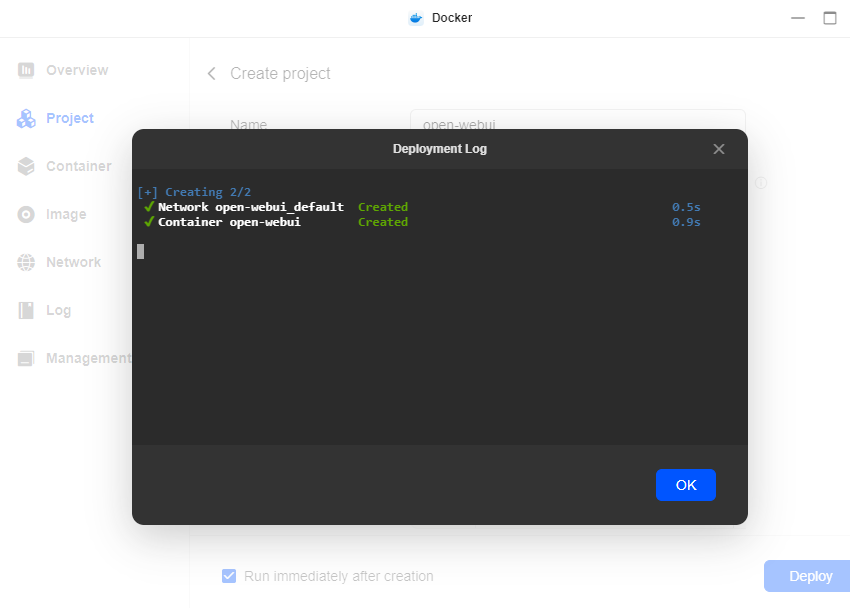The image size is (850, 608).
Task: Maximize the Docker window
Action: [829, 18]
